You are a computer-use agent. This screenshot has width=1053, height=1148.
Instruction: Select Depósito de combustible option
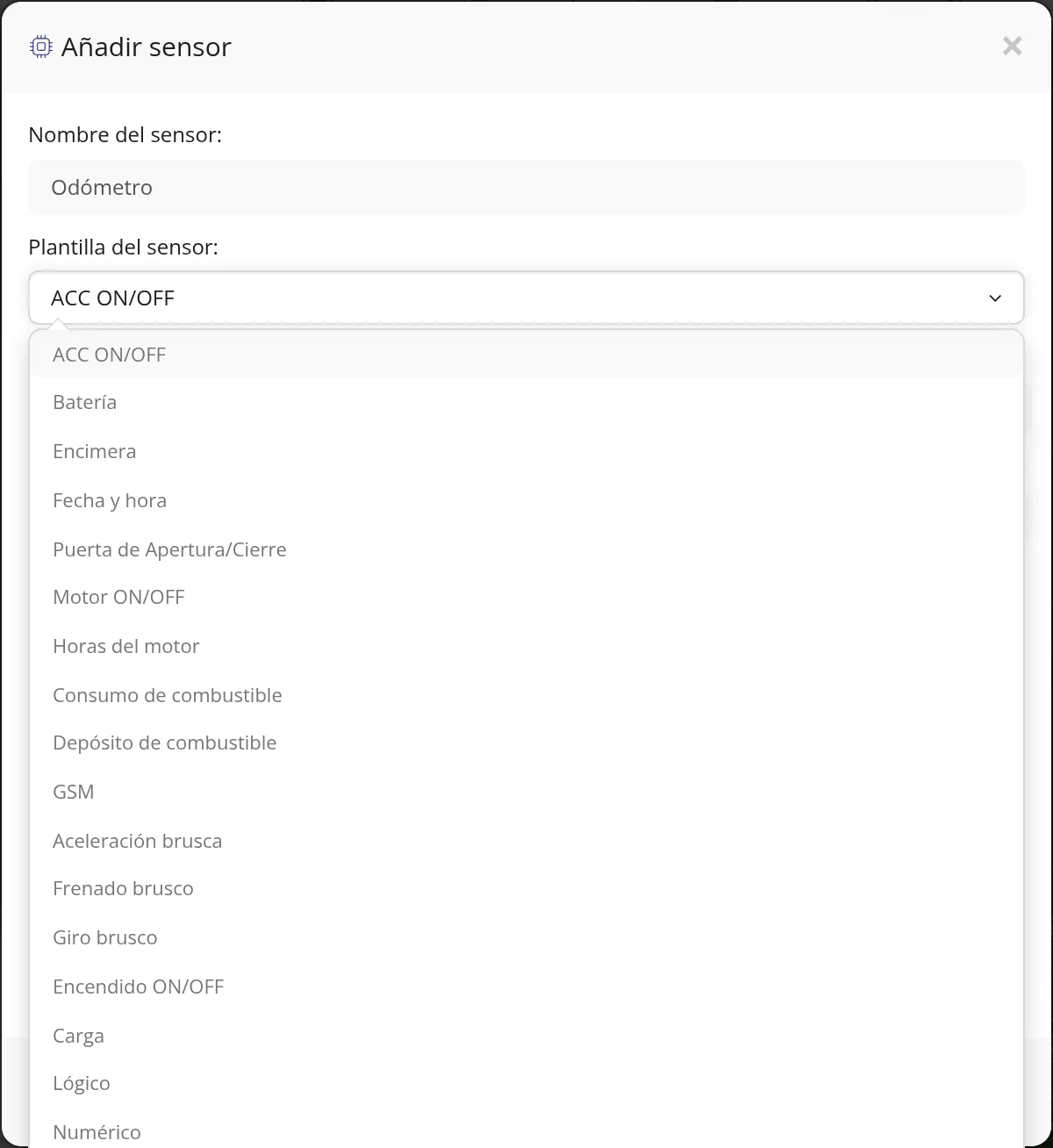coord(526,743)
